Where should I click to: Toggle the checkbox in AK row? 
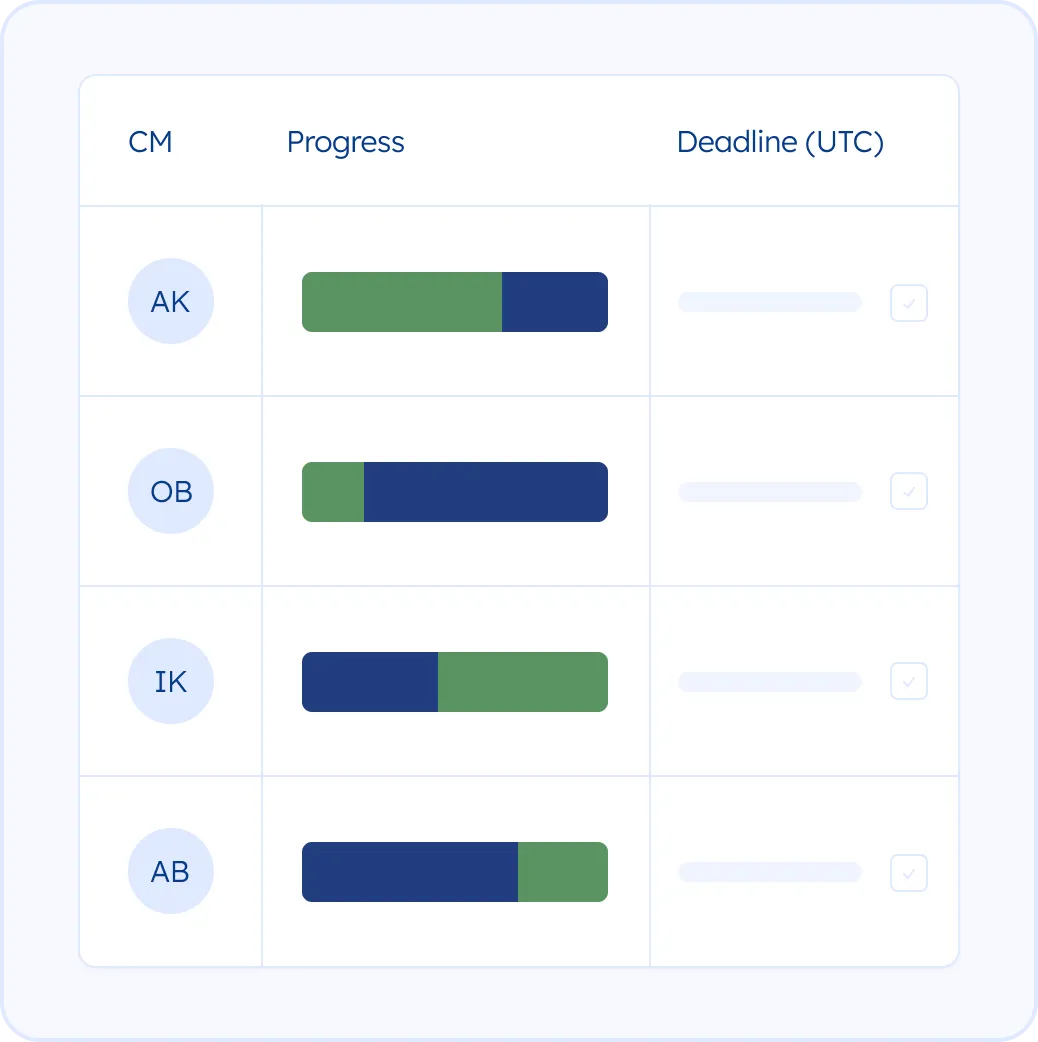tap(908, 303)
